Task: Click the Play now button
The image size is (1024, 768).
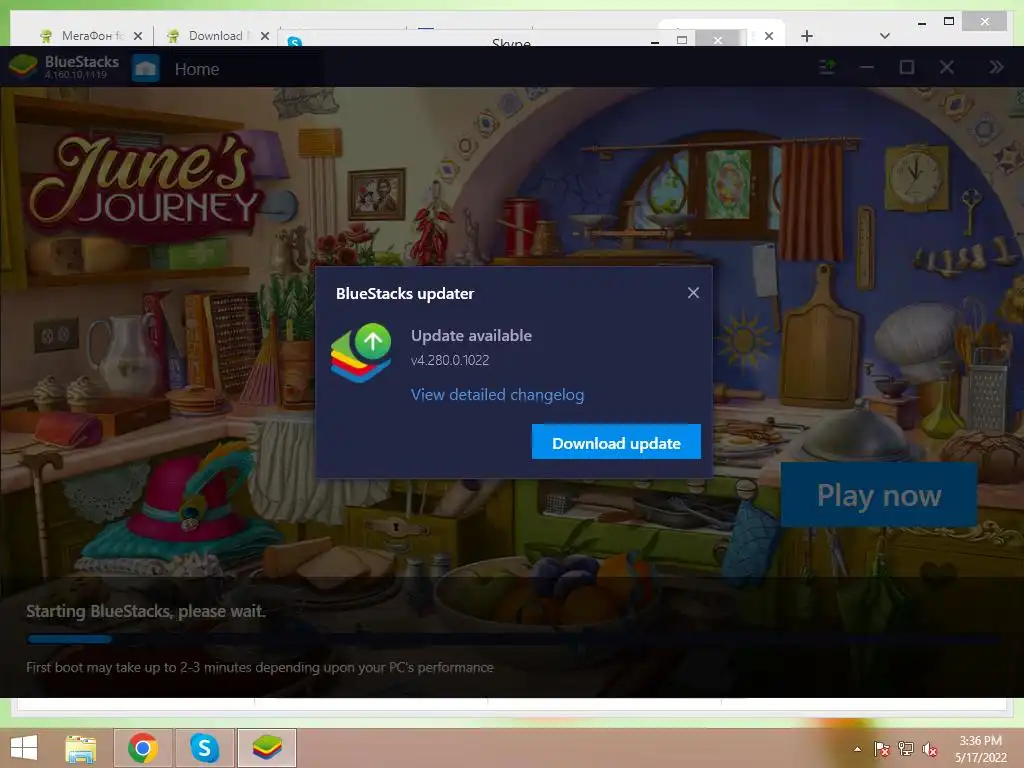Action: pyautogui.click(x=879, y=495)
